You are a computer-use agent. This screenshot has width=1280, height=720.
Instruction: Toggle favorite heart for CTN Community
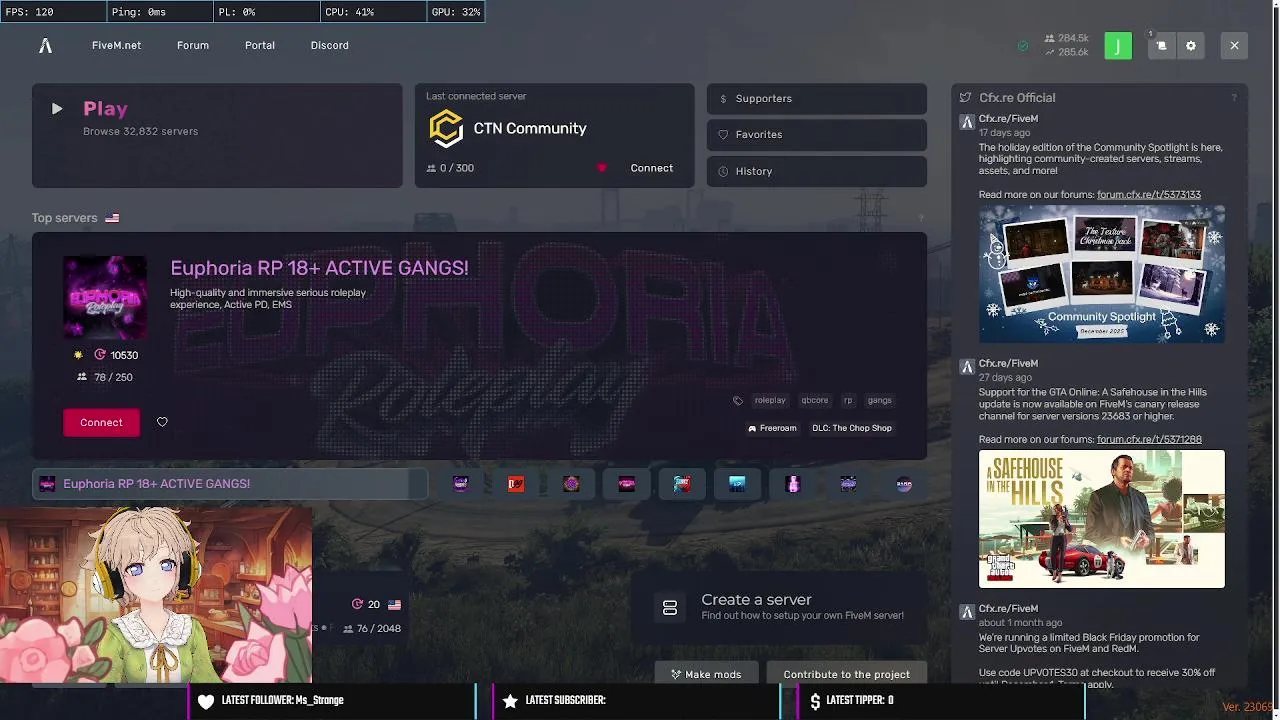(601, 168)
